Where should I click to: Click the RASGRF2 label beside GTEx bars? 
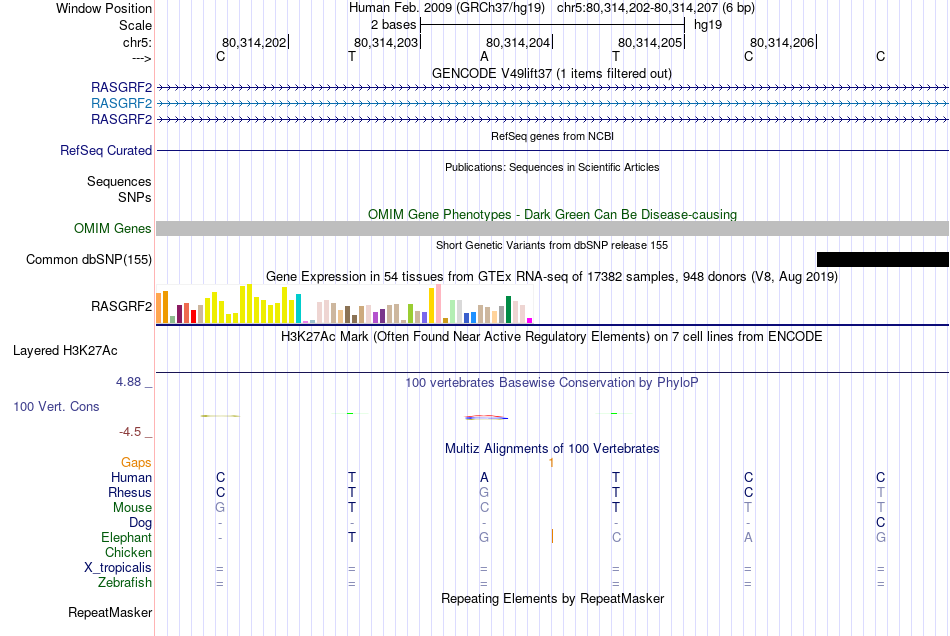click(121, 306)
